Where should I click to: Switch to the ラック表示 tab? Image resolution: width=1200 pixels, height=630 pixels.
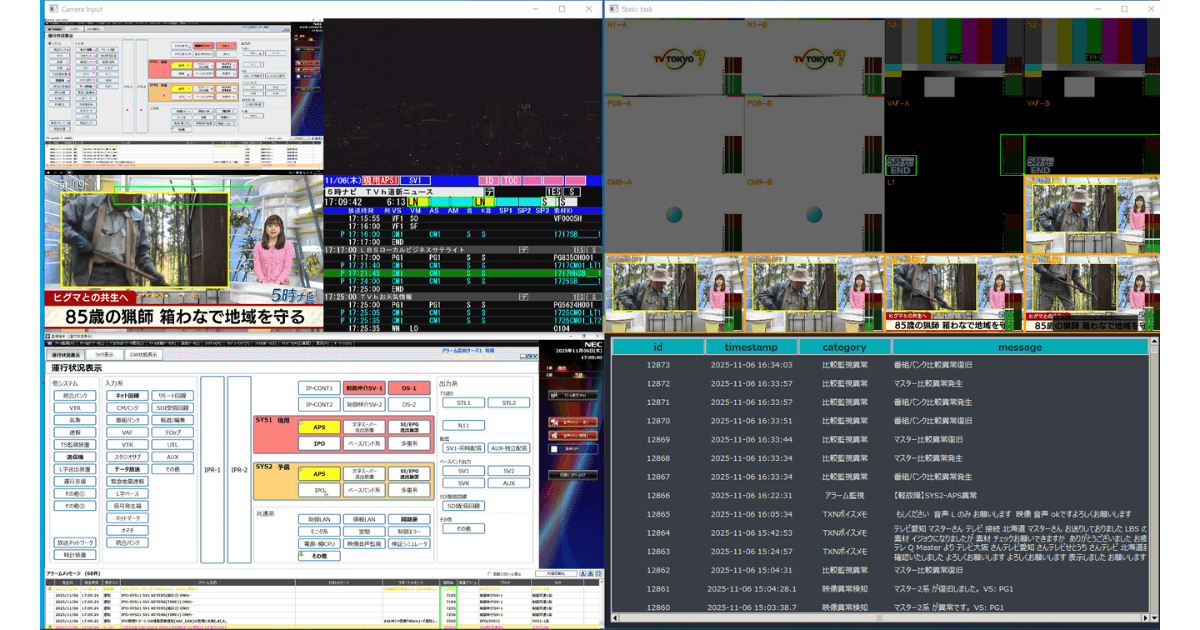pos(104,354)
